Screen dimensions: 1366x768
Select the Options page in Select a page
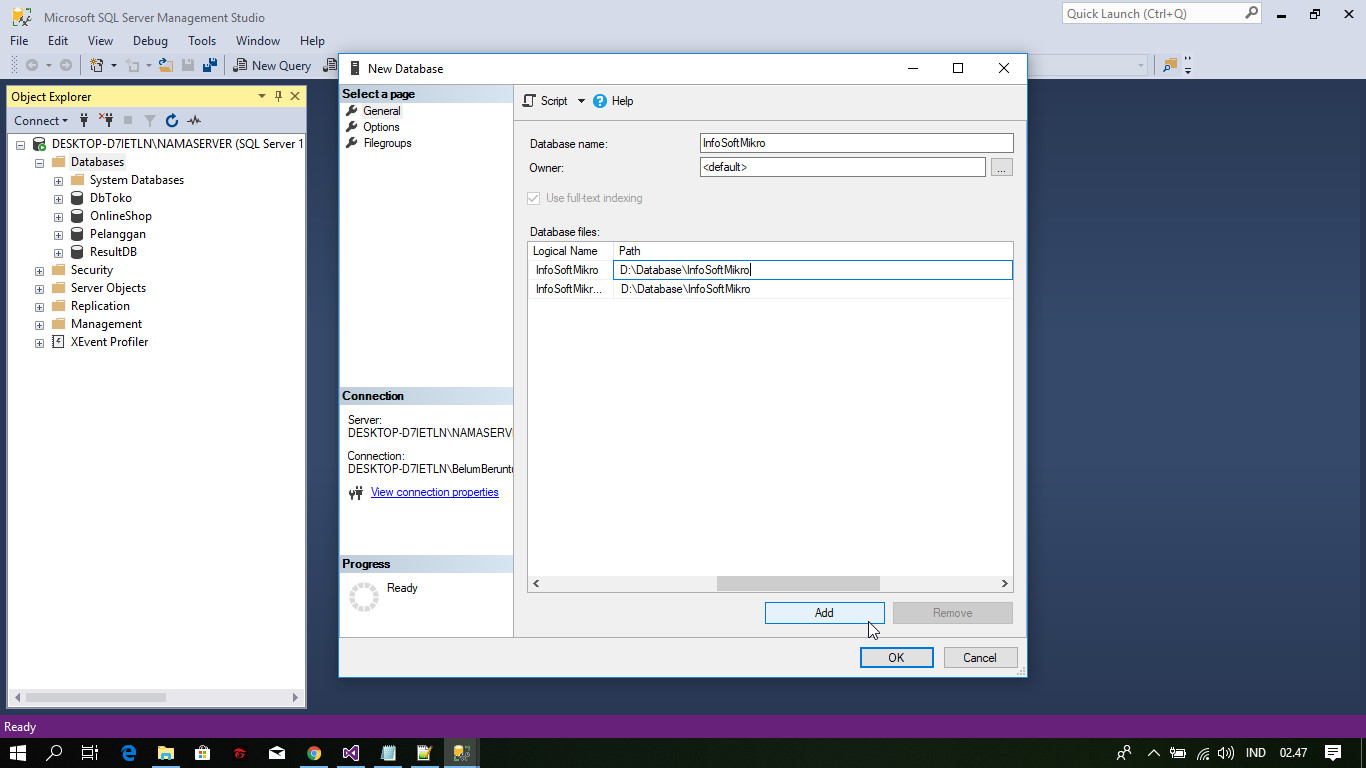point(381,126)
